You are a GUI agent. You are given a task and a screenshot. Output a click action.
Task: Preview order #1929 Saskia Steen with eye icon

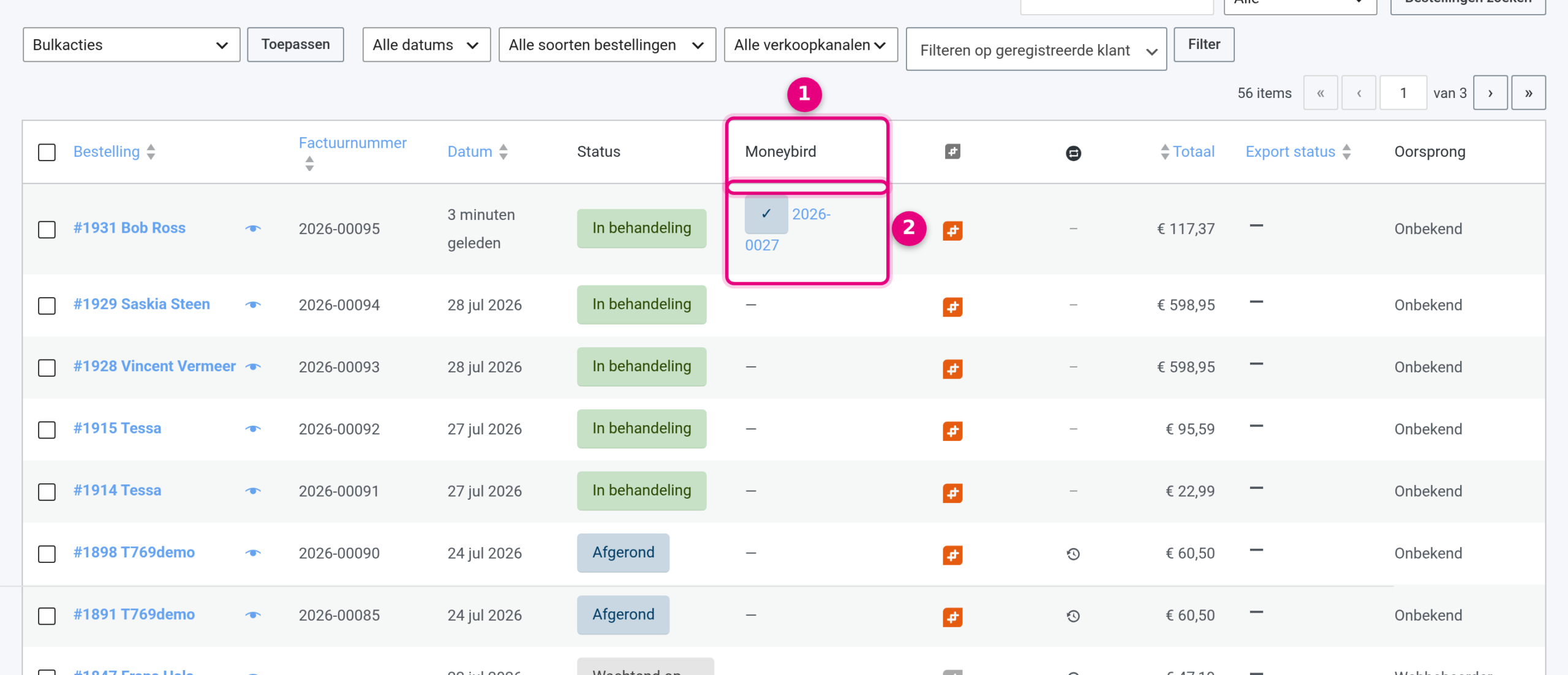(x=253, y=304)
